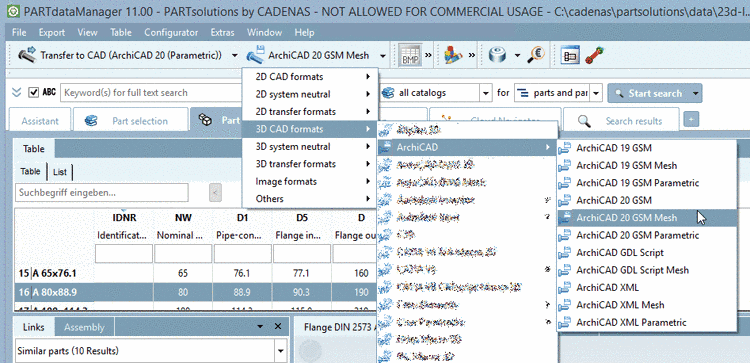Open the Start search dropdown arrow
Image resolution: width=750 pixels, height=363 pixels.
pyautogui.click(x=696, y=93)
